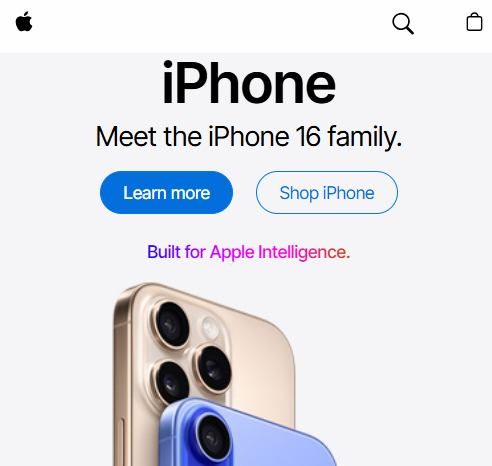Click the Built for Apple Intelligence tagline
Viewport: 492px width, 466px height.
tap(249, 252)
